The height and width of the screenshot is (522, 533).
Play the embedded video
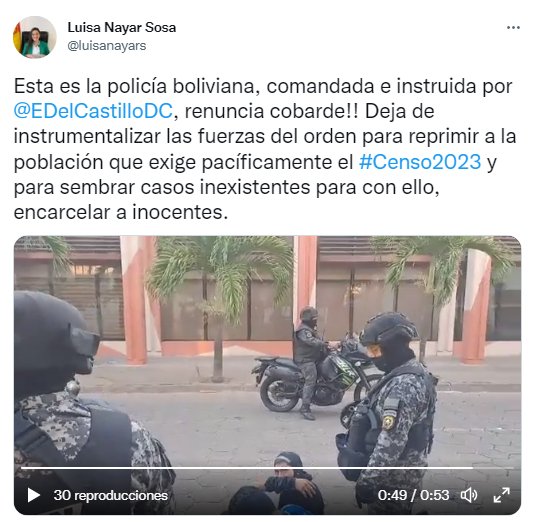34,495
